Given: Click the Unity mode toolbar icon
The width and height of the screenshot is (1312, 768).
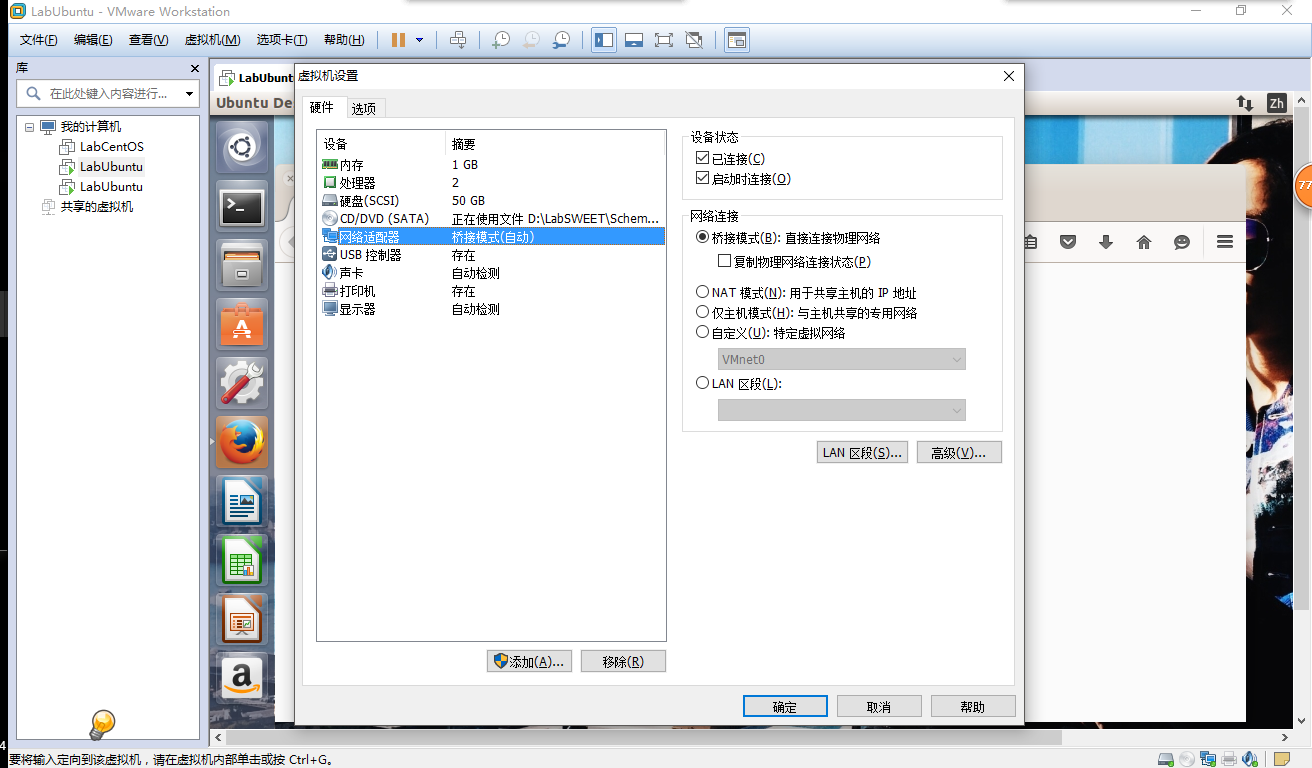Looking at the screenshot, I should click(x=694, y=40).
